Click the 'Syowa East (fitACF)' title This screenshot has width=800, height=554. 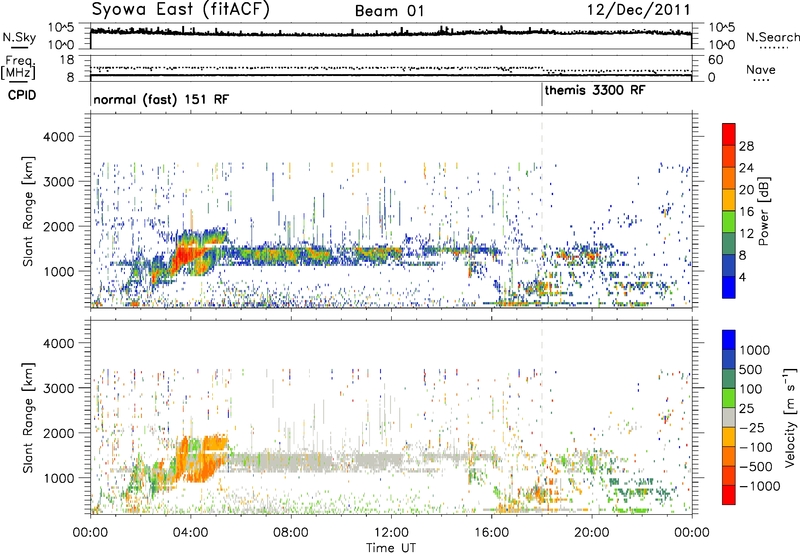[181, 9]
